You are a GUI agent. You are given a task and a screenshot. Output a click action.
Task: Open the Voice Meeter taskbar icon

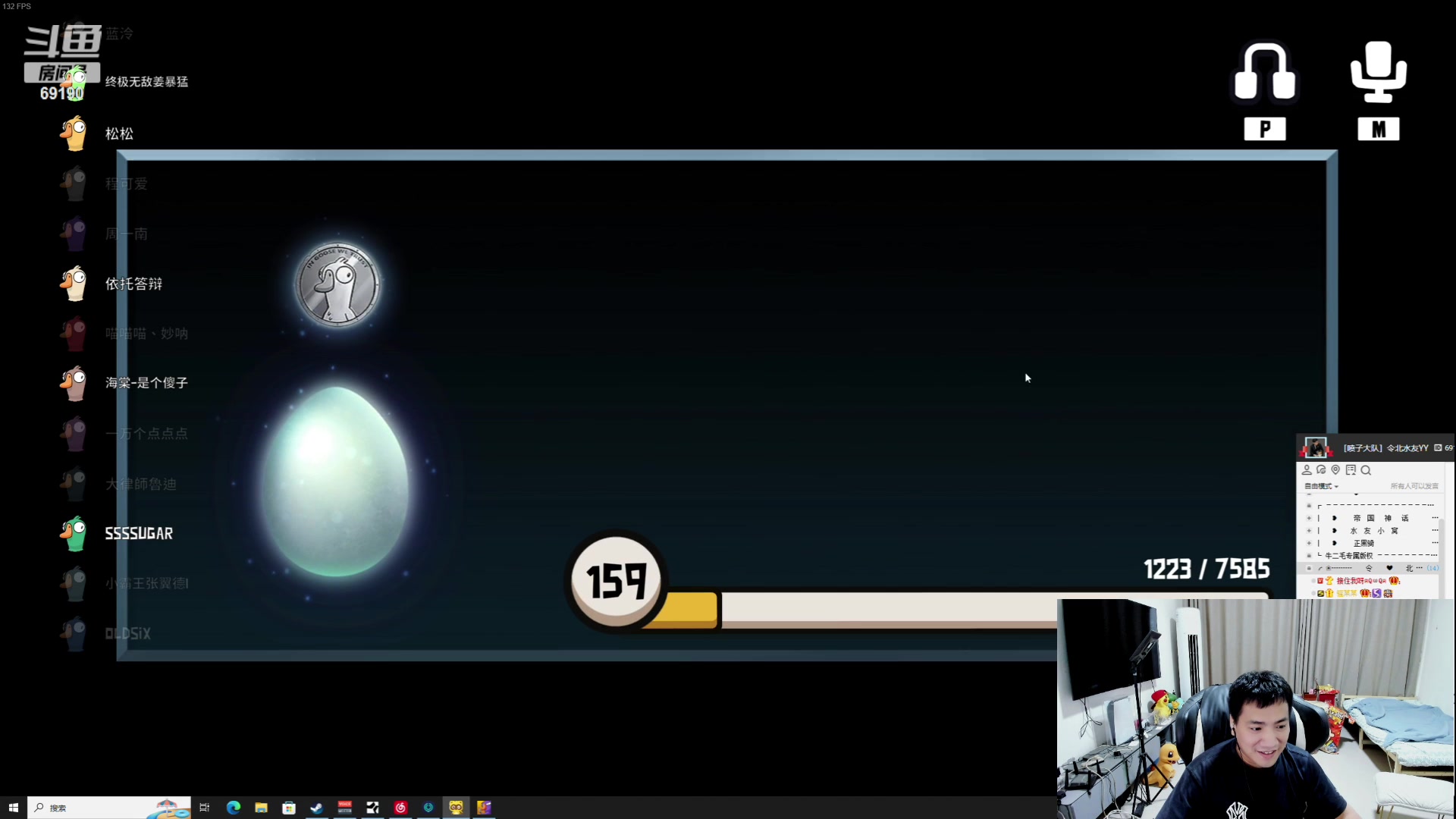coord(344,808)
